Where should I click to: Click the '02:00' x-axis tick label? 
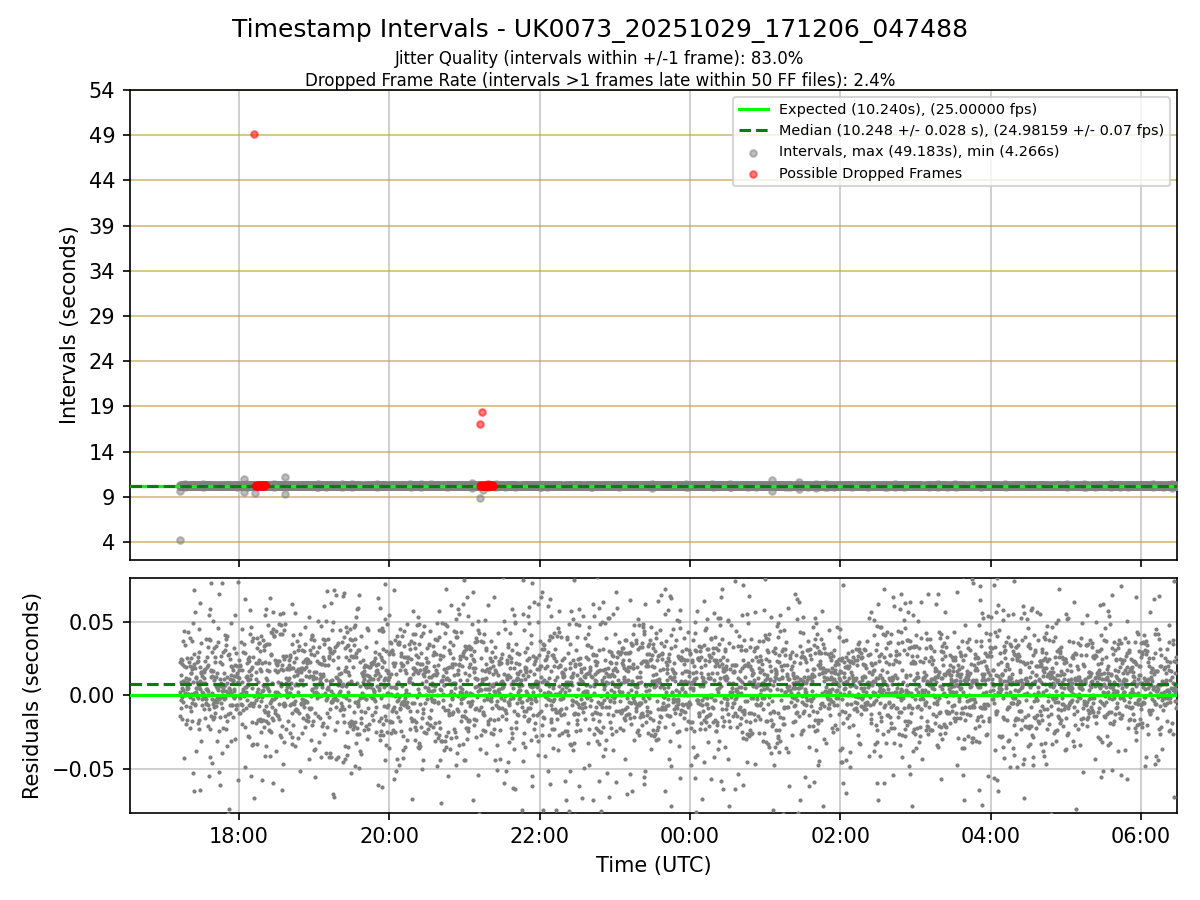(x=840, y=835)
